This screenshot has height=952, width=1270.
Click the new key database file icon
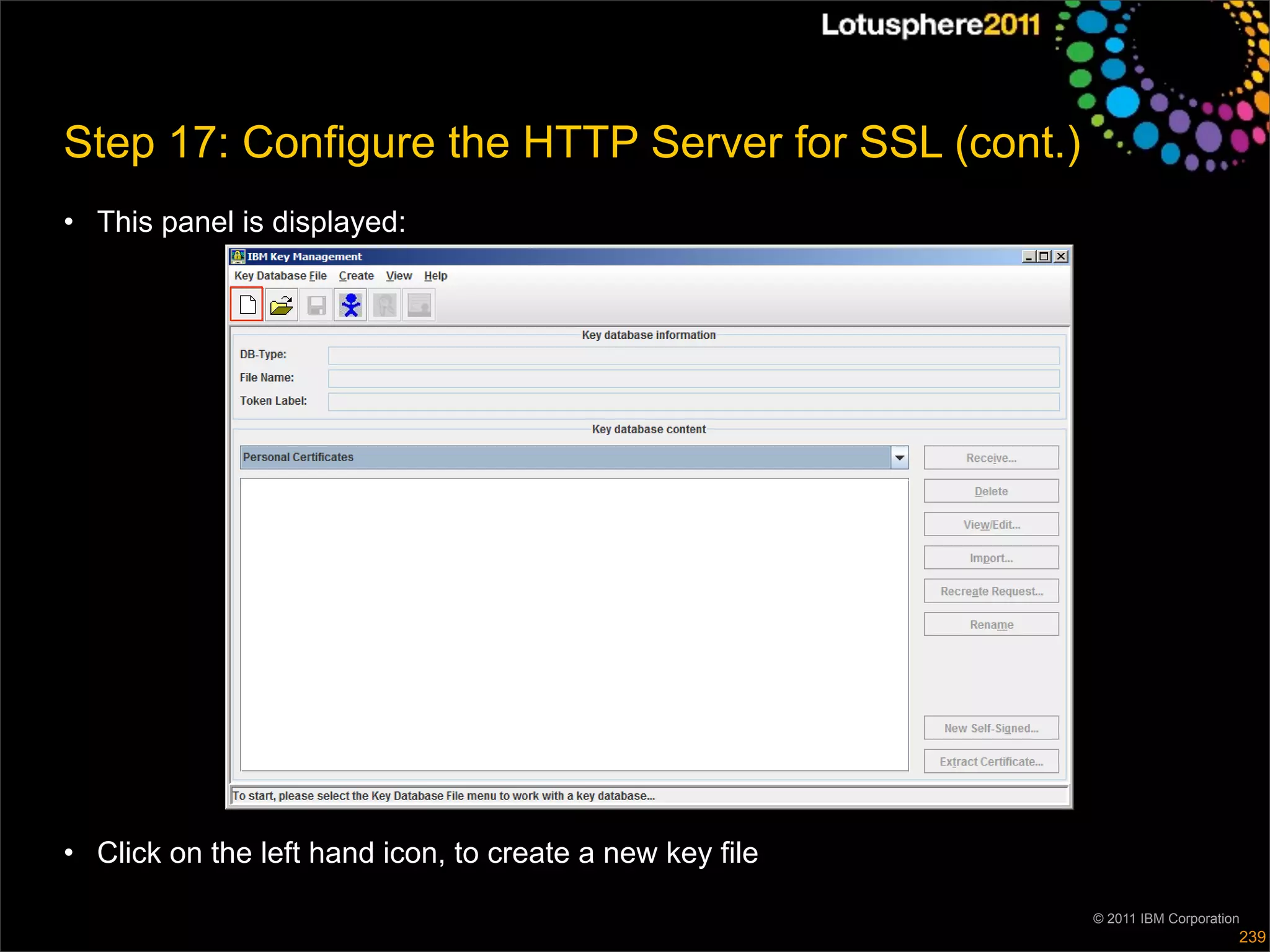(x=247, y=304)
